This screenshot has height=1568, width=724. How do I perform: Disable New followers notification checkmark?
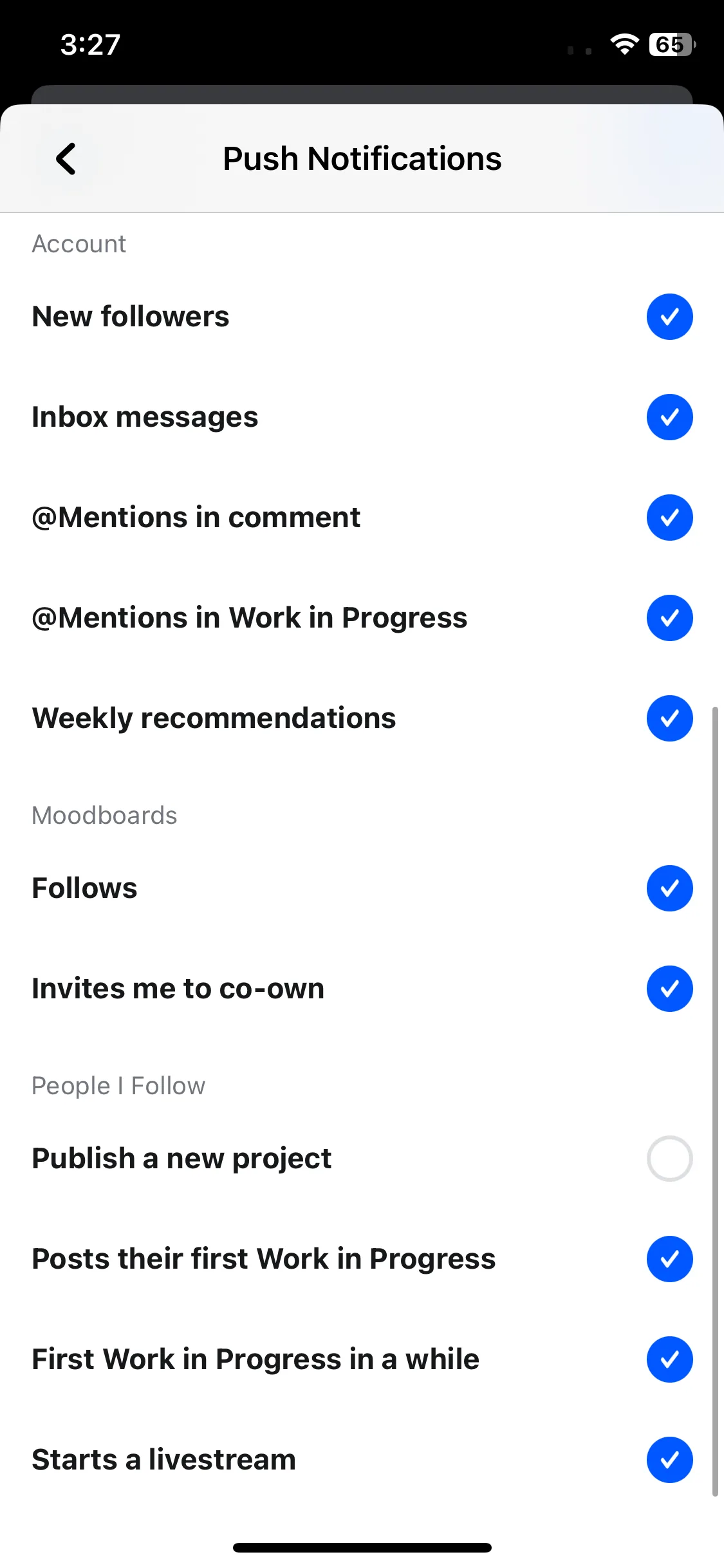tap(669, 317)
